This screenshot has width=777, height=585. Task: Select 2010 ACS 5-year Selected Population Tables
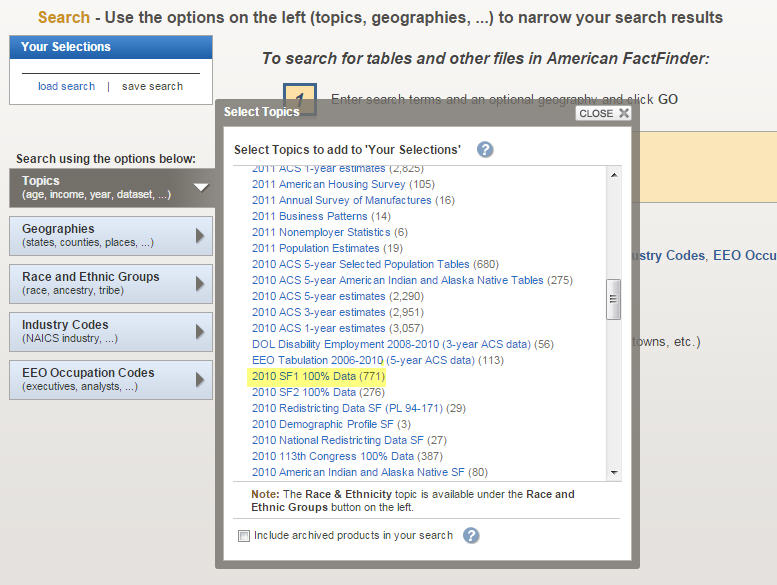[360, 265]
